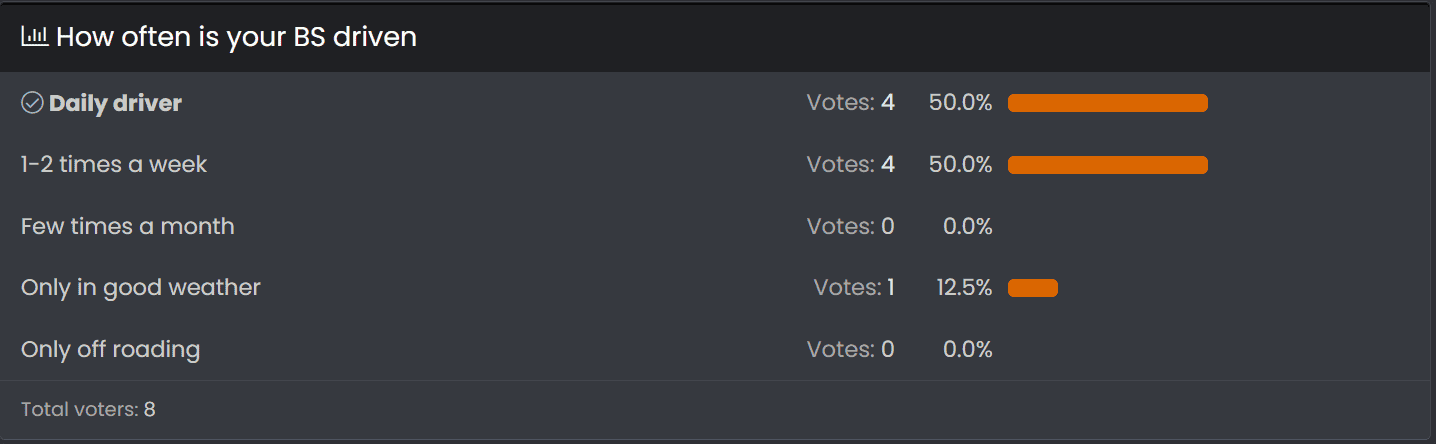Click the Daily driver orange result bar
This screenshot has height=444, width=1436.
(x=1107, y=103)
